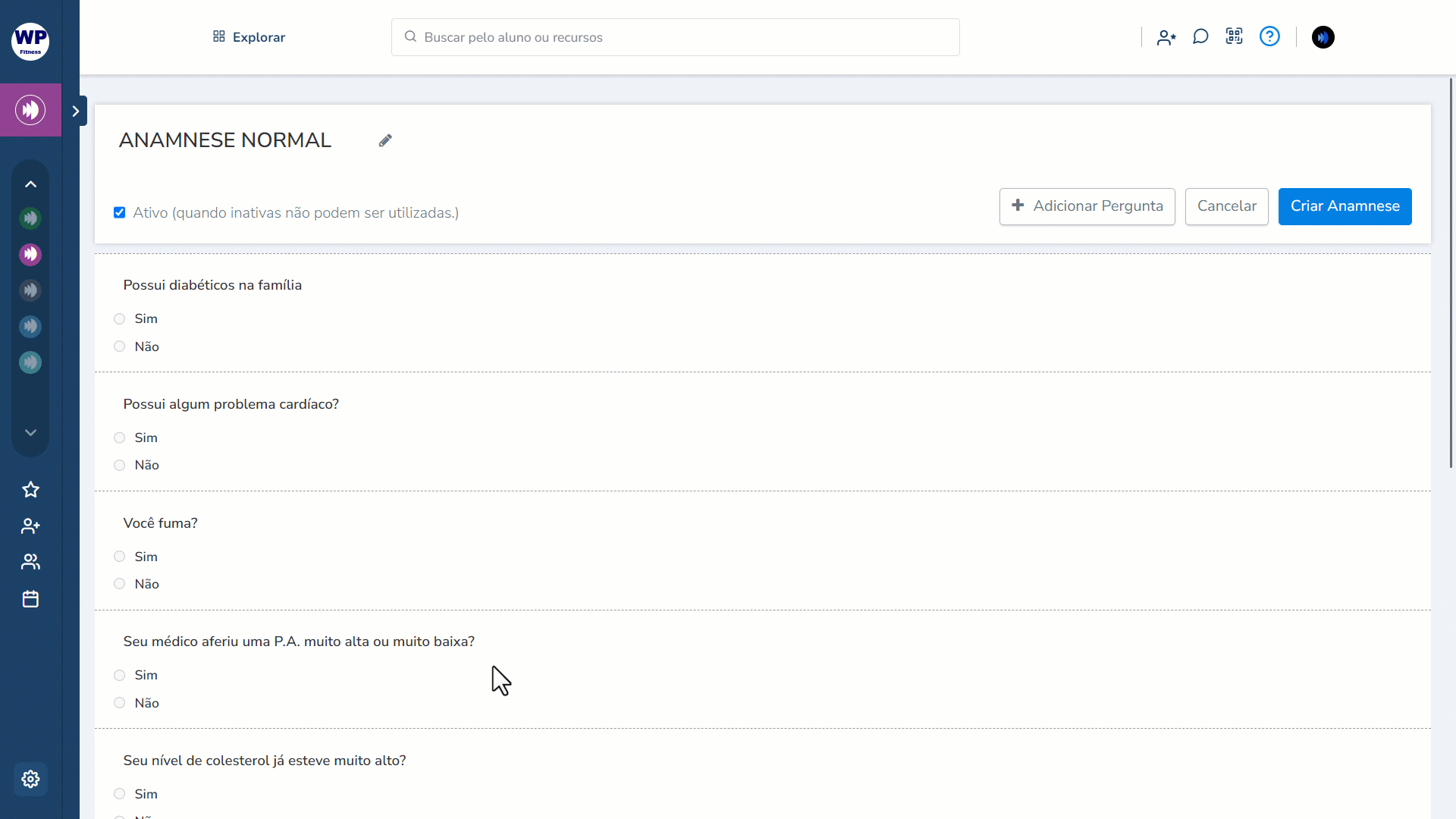Open the Explorar menu

click(249, 37)
